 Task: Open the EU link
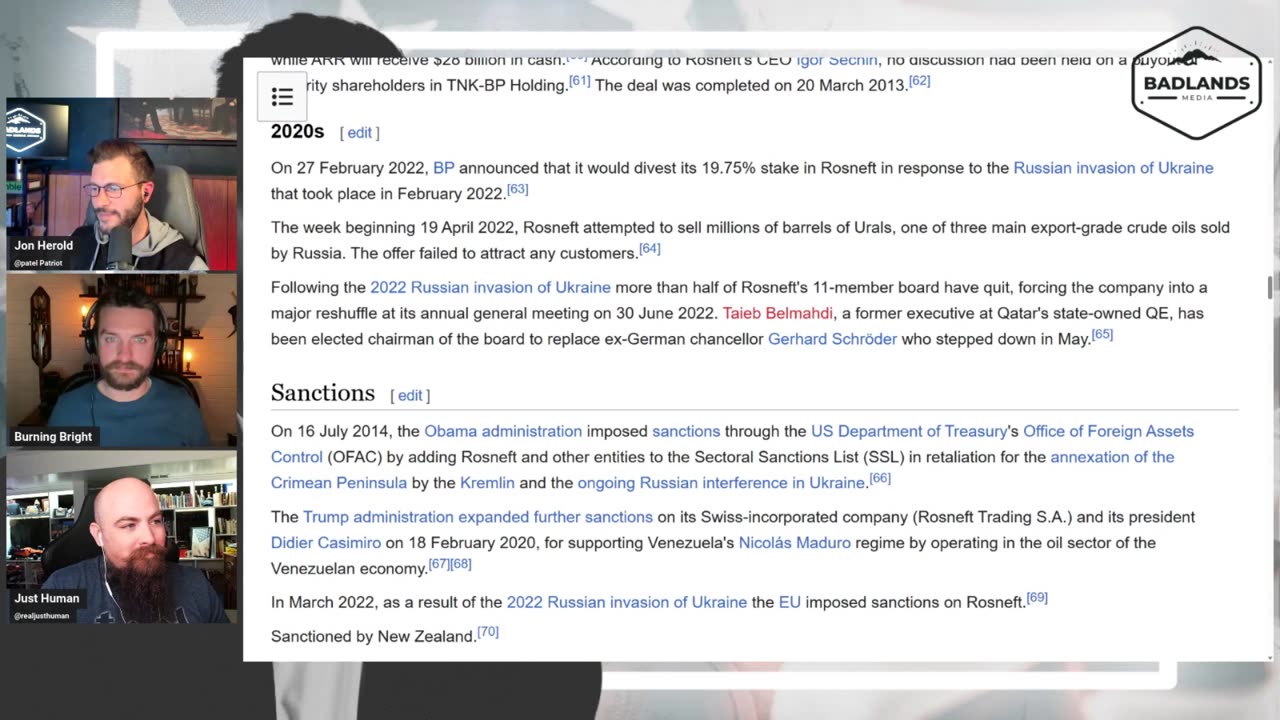tap(790, 603)
